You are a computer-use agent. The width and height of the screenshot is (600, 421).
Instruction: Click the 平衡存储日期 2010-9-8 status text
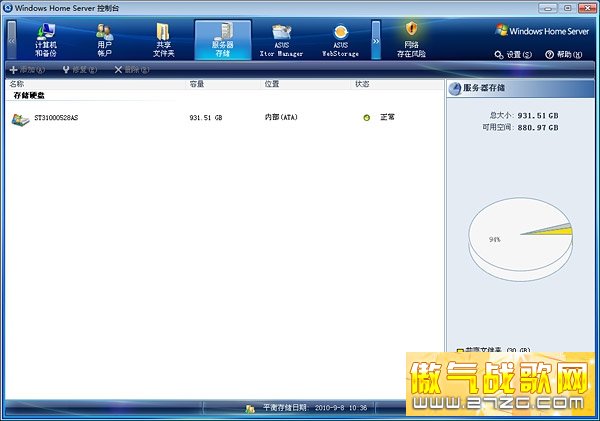[x=315, y=408]
